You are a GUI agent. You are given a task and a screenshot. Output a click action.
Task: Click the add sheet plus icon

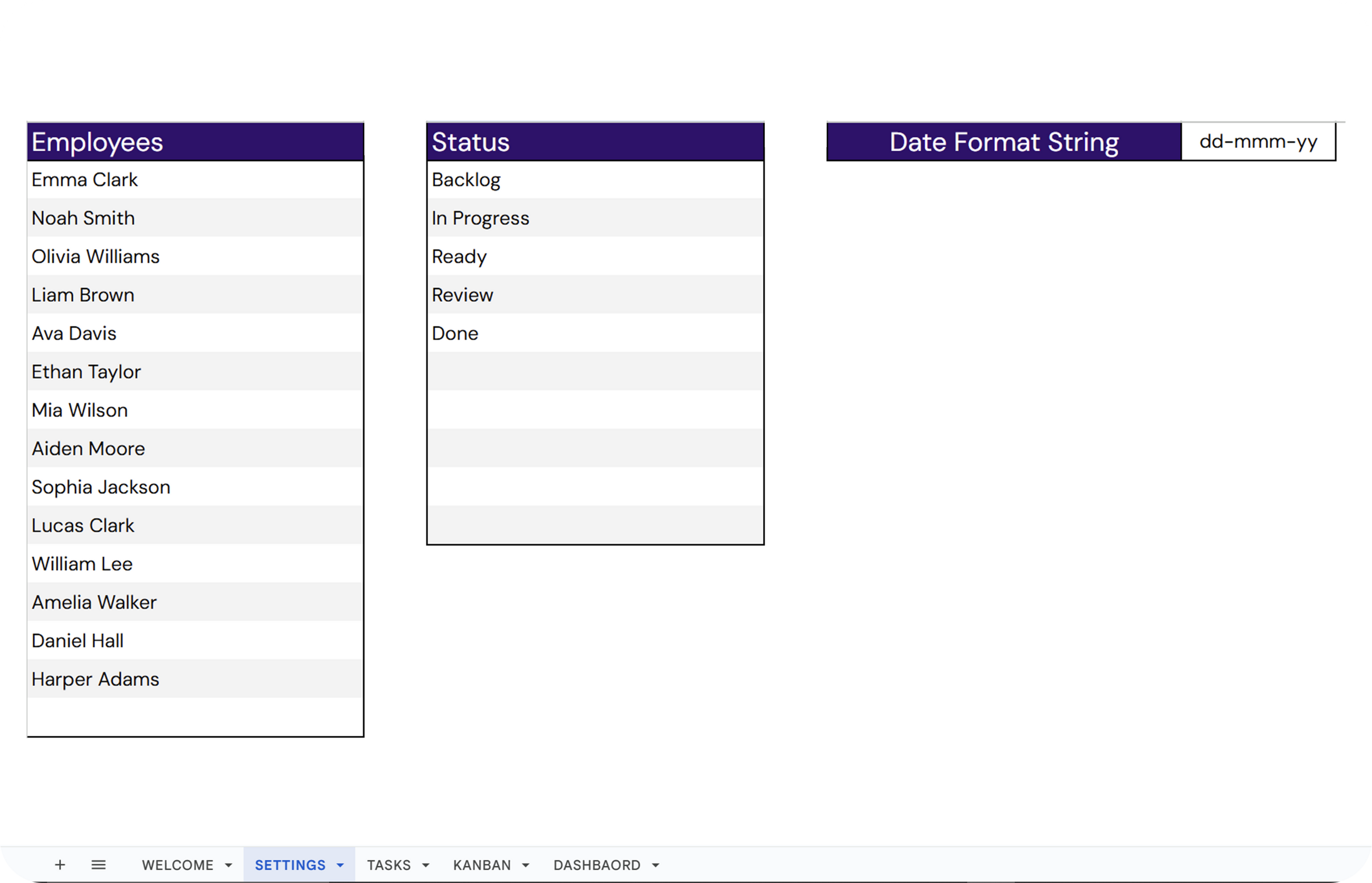click(x=60, y=865)
